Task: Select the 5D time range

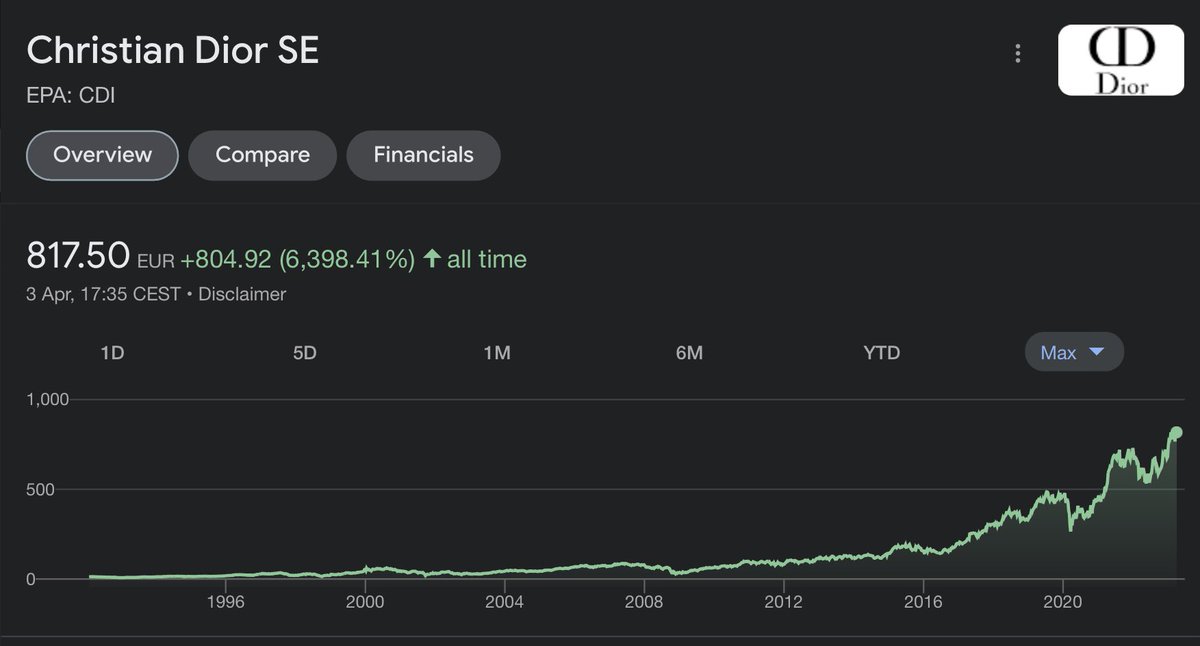Action: tap(305, 352)
